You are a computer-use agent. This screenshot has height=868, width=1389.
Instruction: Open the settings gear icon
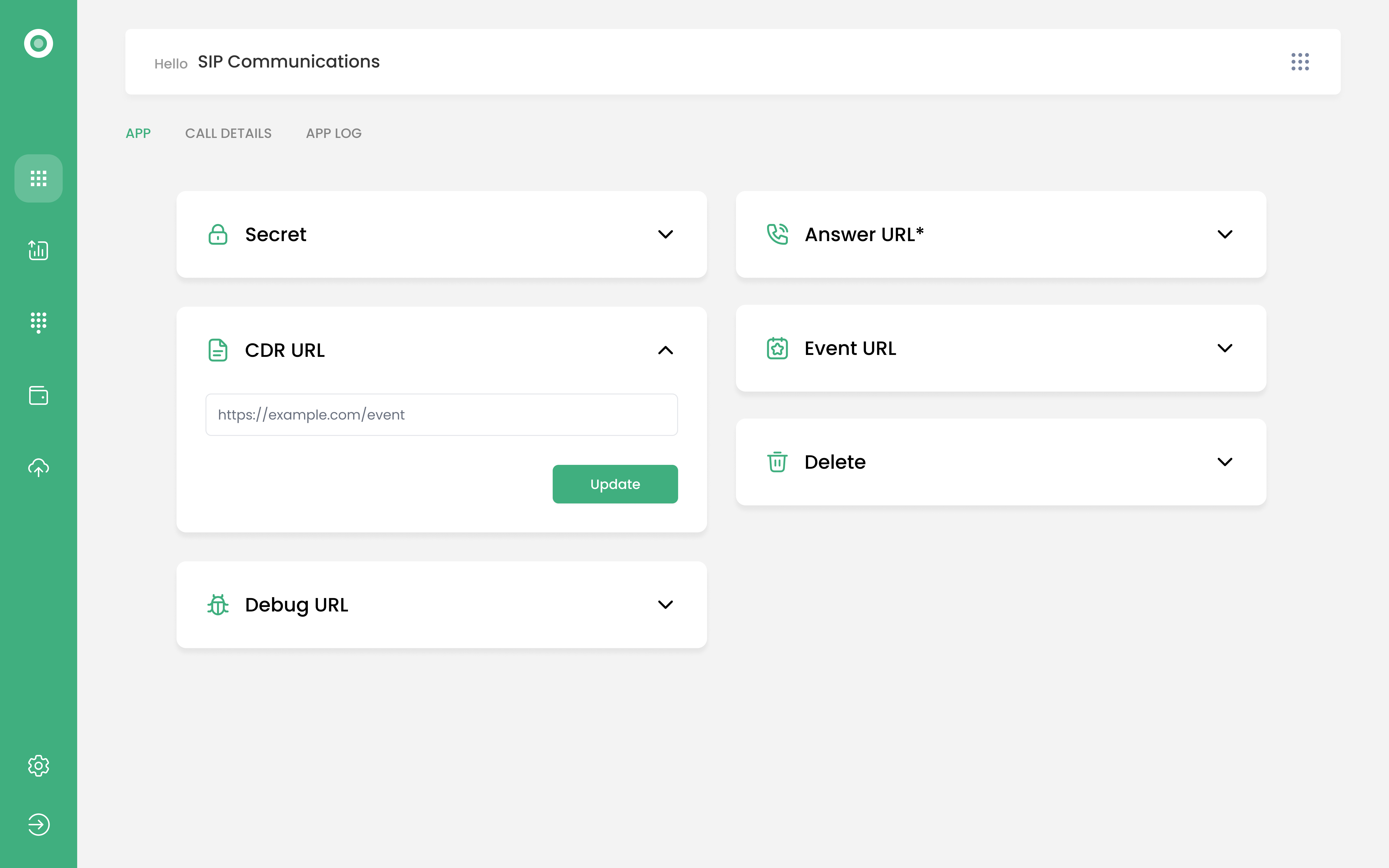coord(38,766)
